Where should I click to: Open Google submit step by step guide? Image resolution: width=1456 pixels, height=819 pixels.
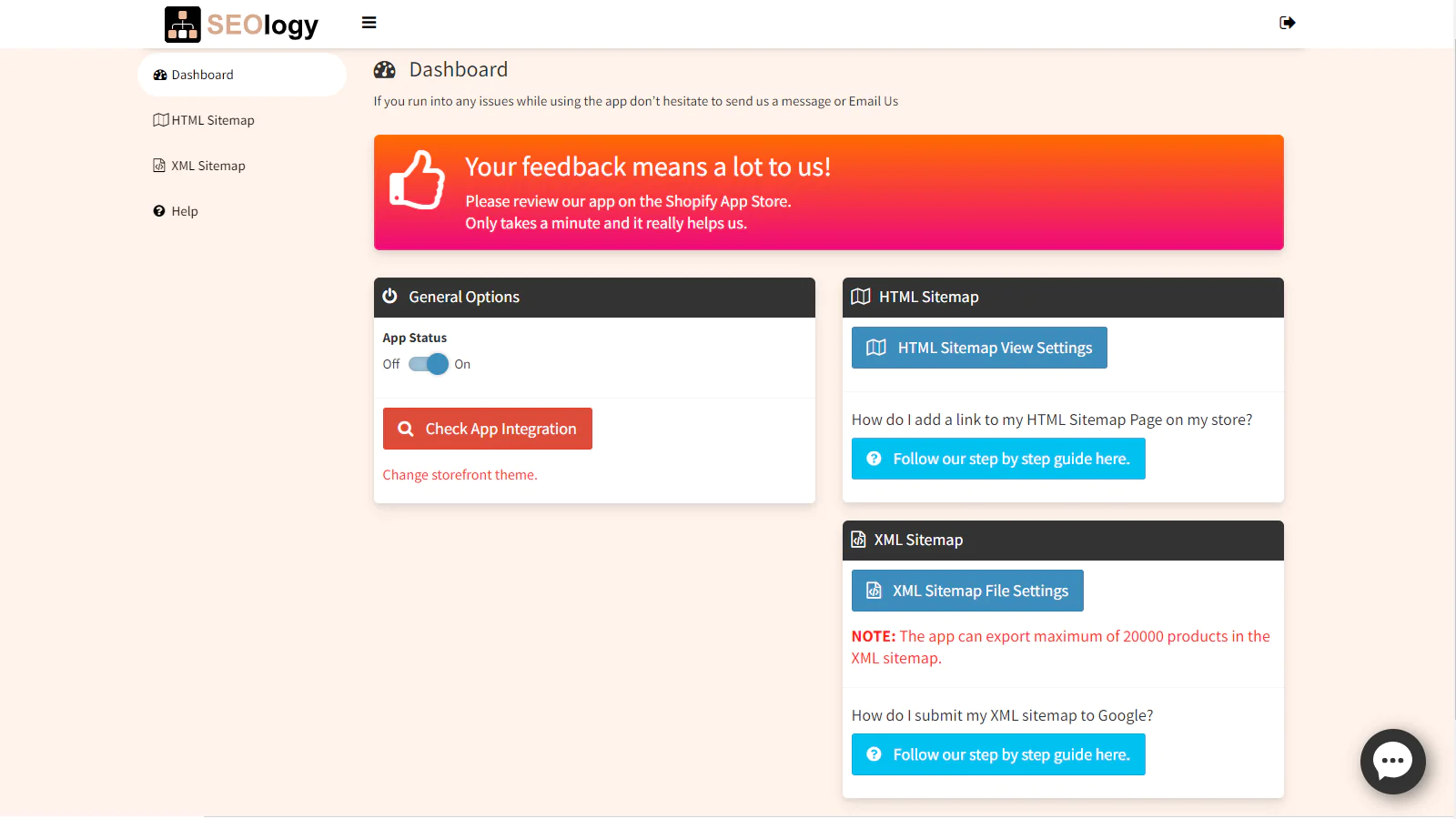click(998, 754)
